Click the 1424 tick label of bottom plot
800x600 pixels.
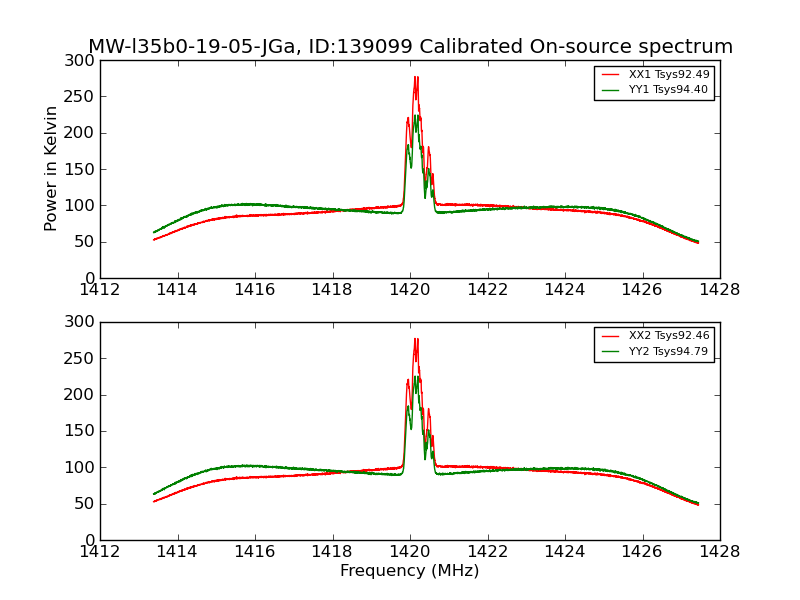(565, 552)
